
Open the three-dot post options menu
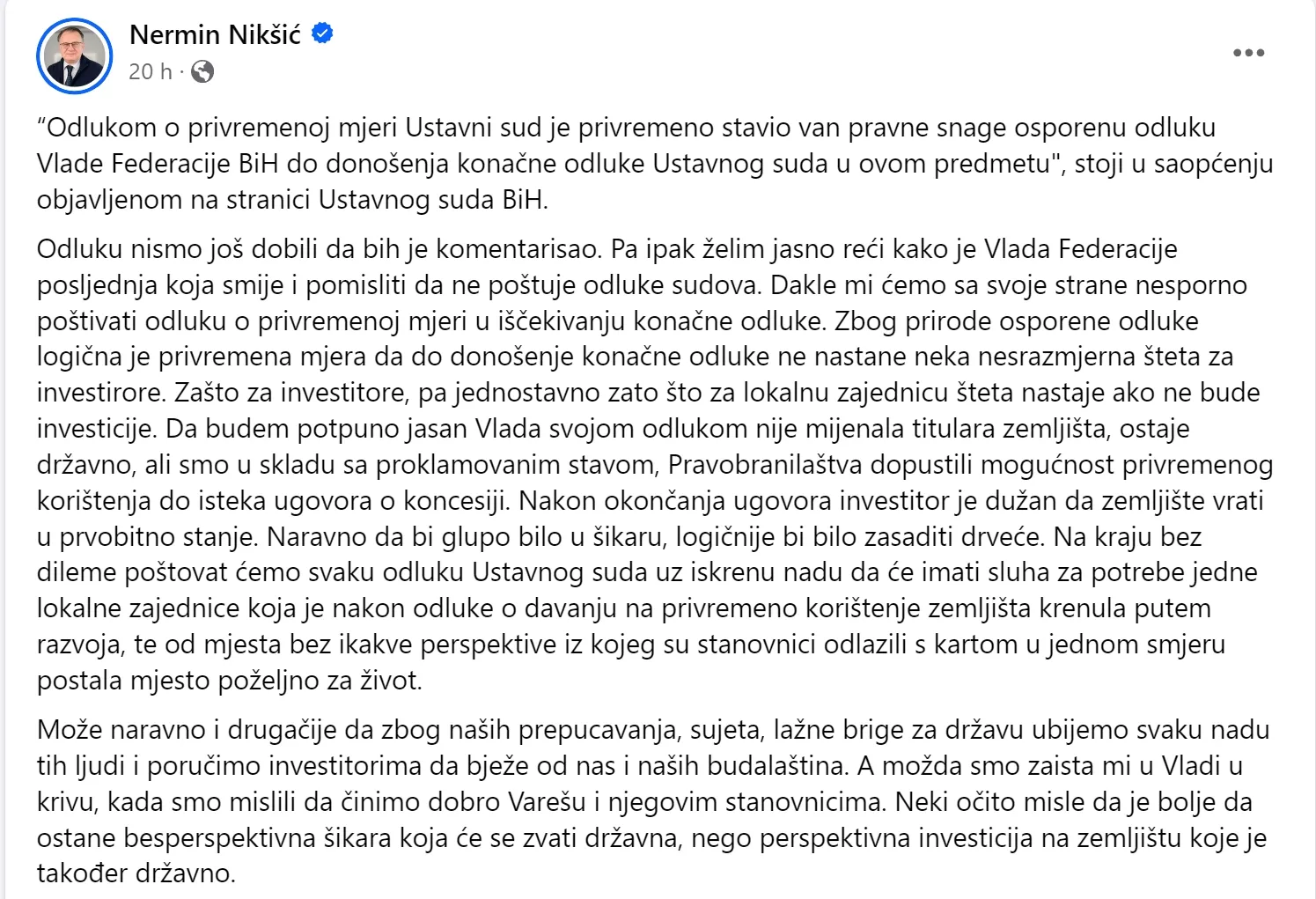click(1248, 53)
